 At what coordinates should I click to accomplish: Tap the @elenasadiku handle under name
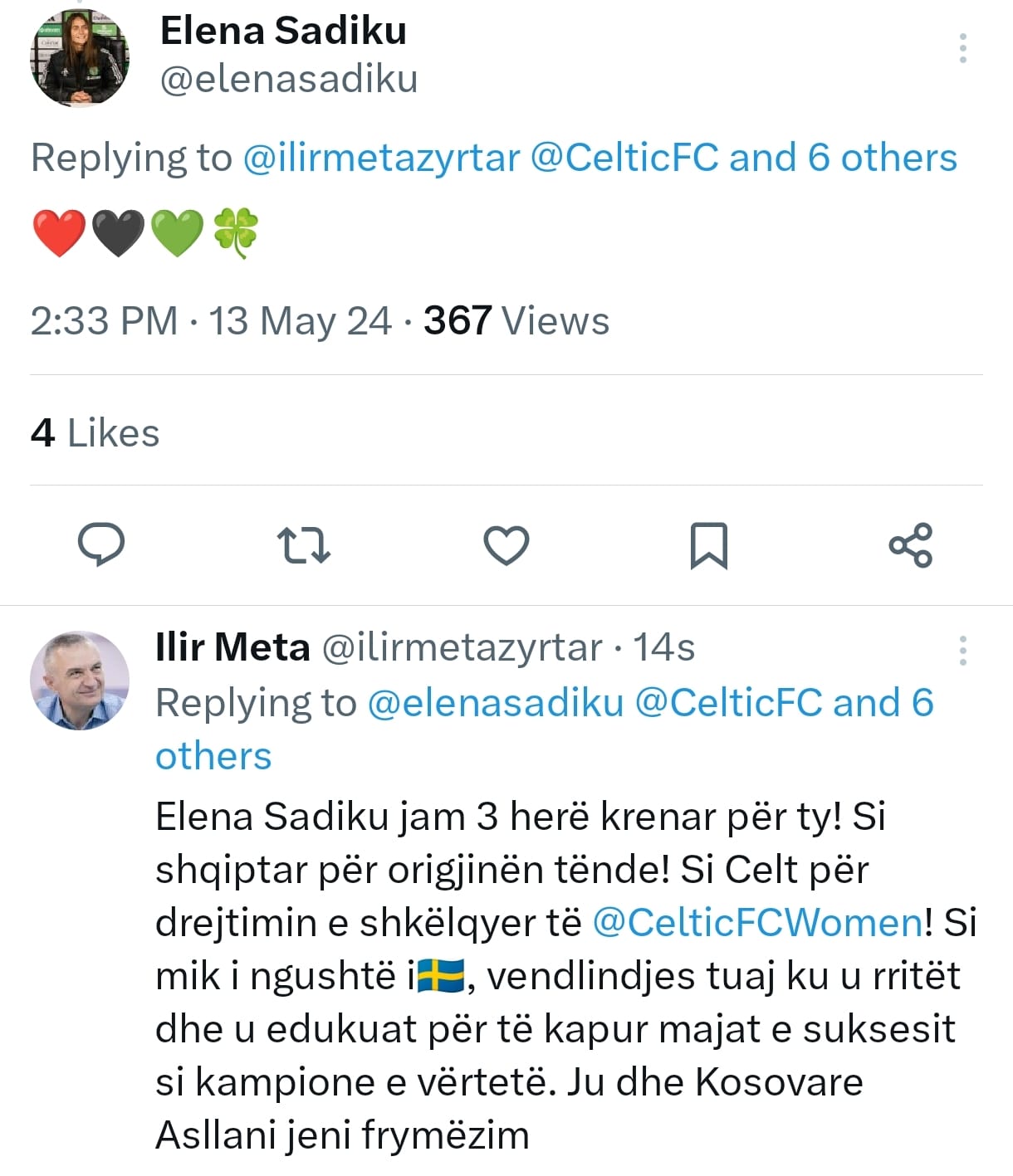(288, 80)
